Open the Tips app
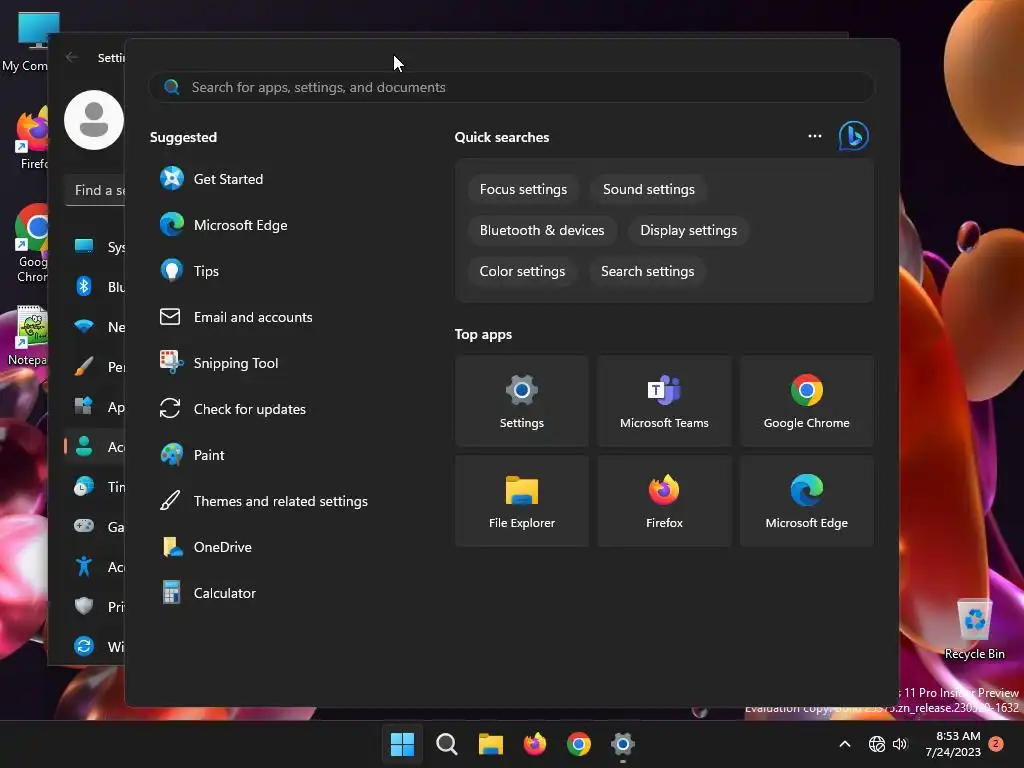 click(x=189, y=271)
